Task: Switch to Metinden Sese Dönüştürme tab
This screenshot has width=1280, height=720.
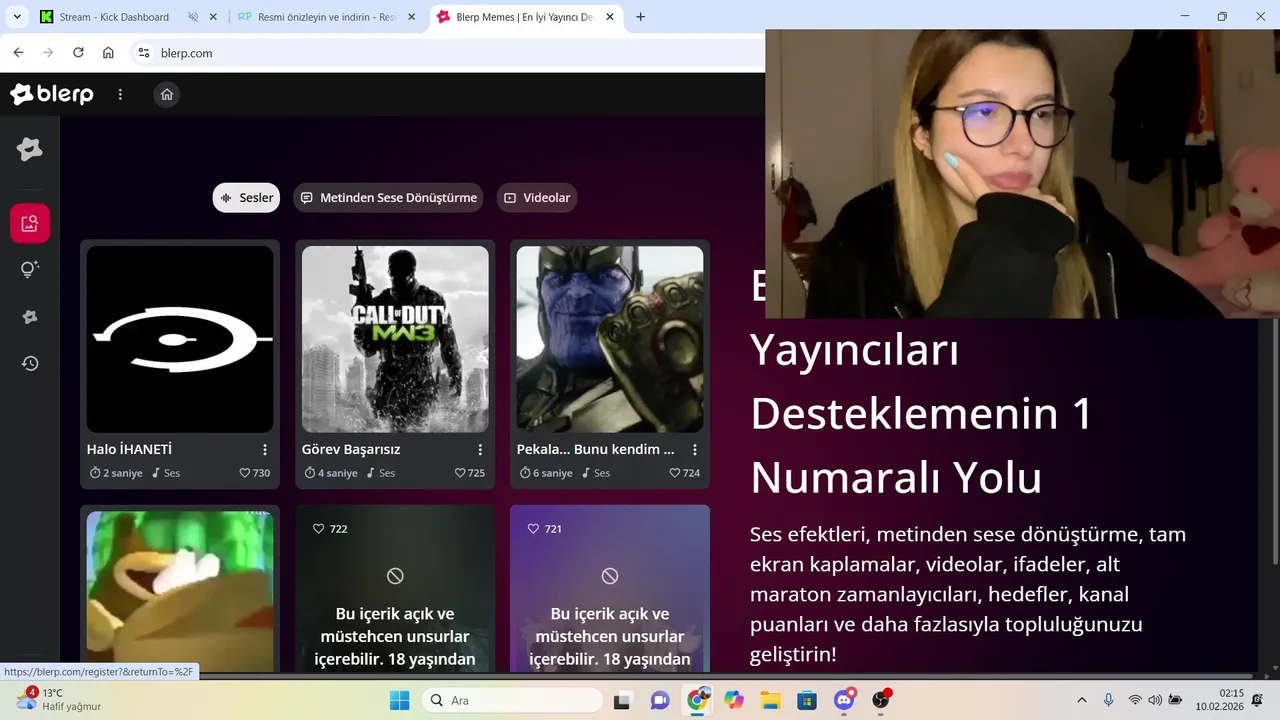Action: (388, 198)
